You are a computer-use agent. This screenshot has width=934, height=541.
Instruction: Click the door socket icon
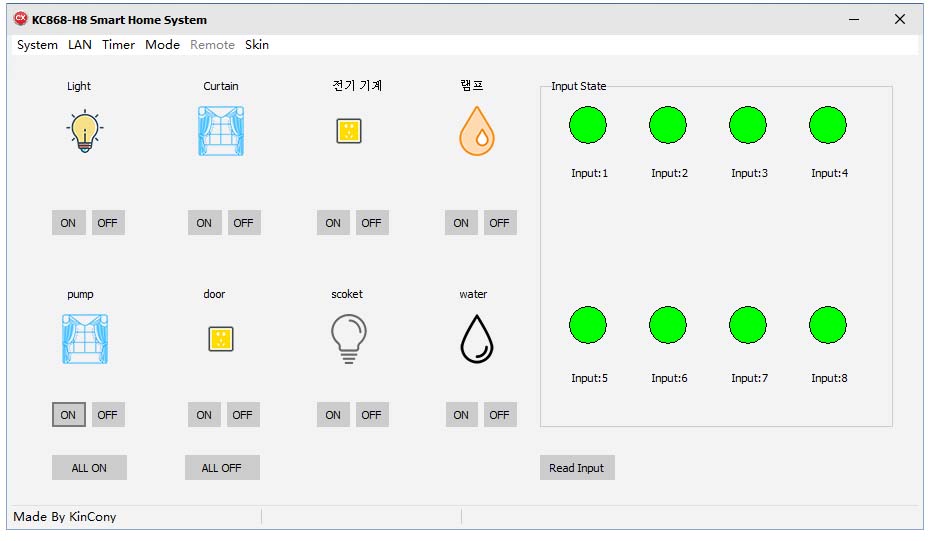221,339
